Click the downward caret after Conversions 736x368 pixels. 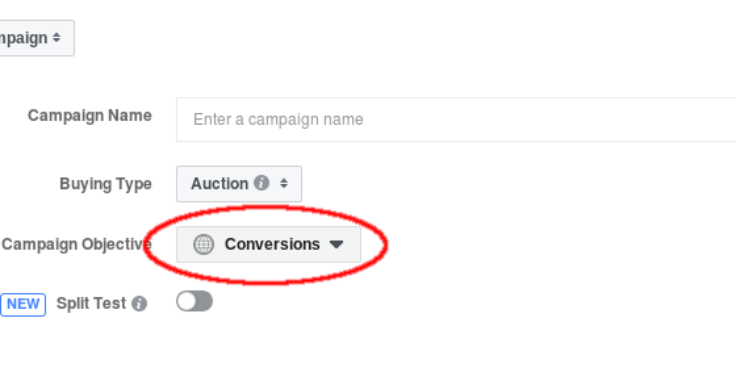point(337,244)
